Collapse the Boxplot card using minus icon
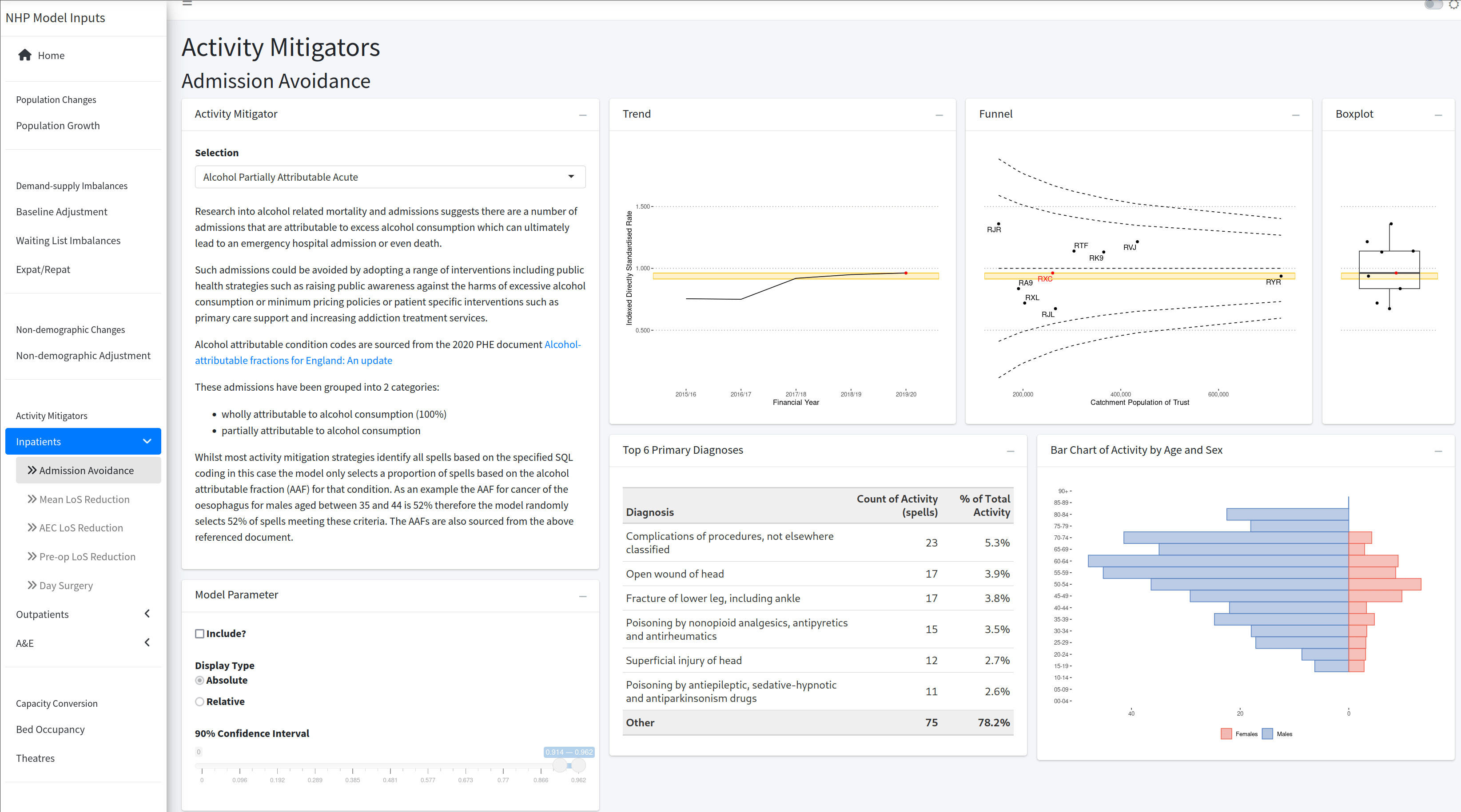 point(1438,115)
